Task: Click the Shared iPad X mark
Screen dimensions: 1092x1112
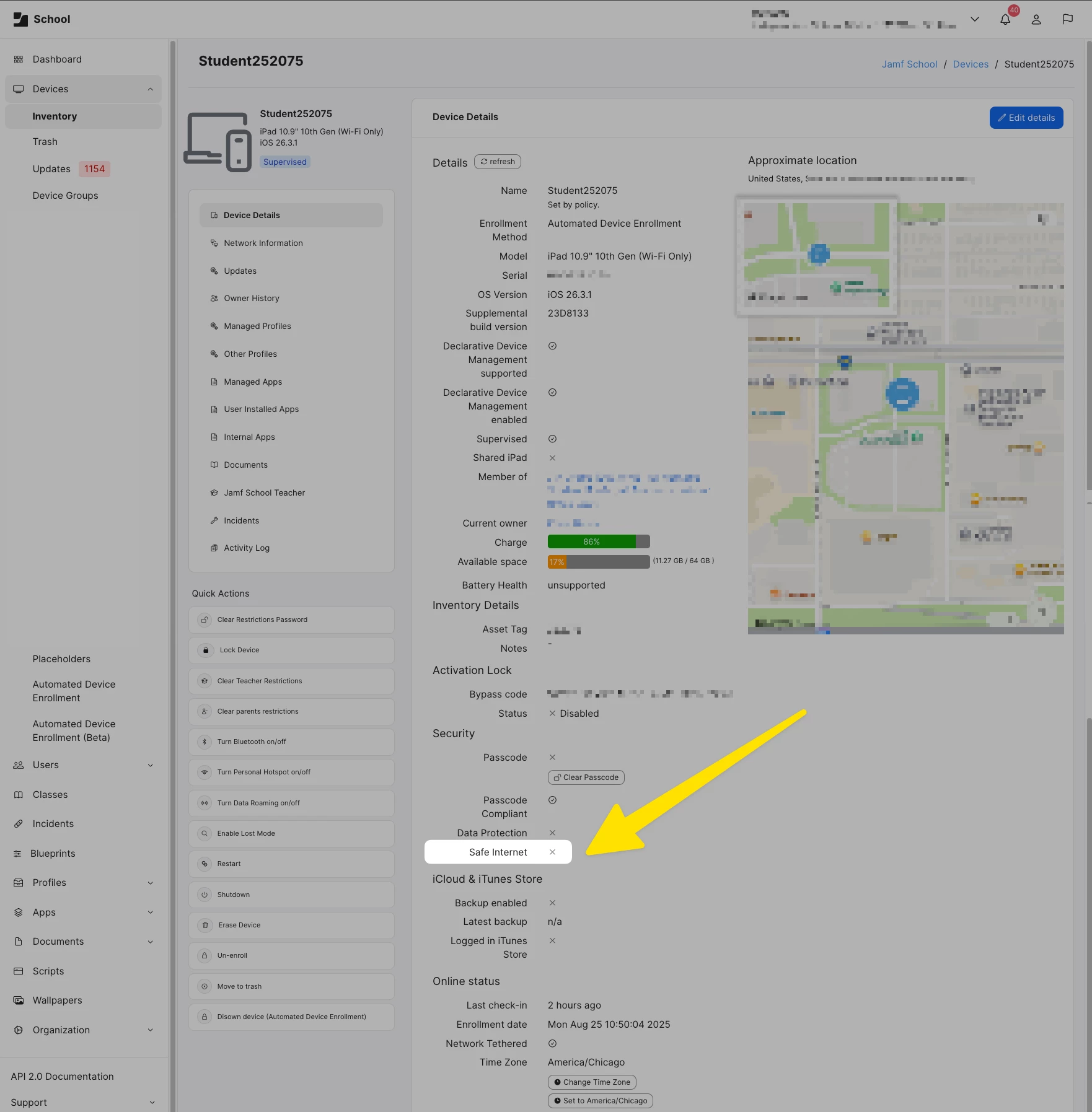Action: [x=552, y=458]
